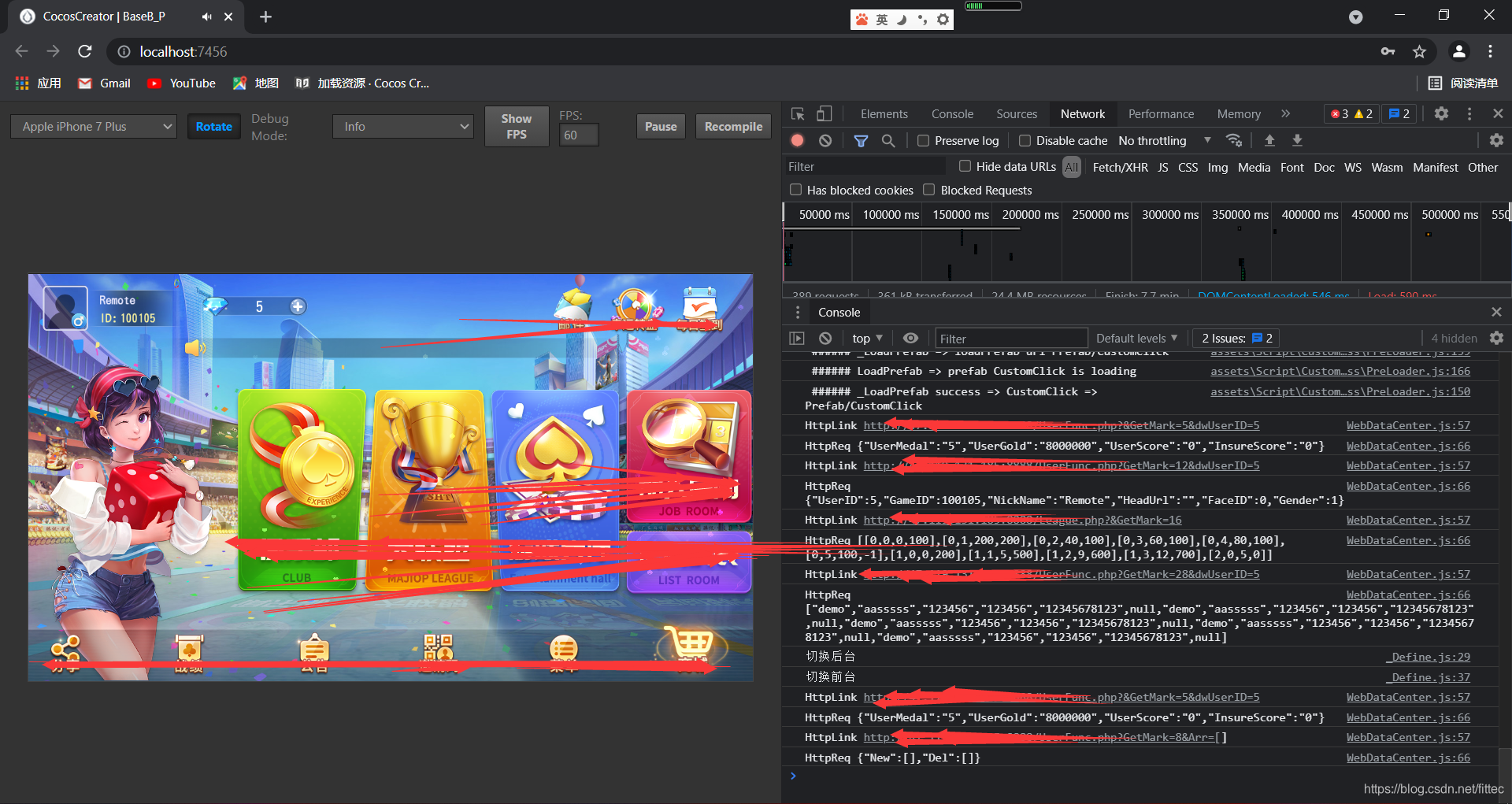
Task: Click Show FPS button
Action: pyautogui.click(x=517, y=126)
